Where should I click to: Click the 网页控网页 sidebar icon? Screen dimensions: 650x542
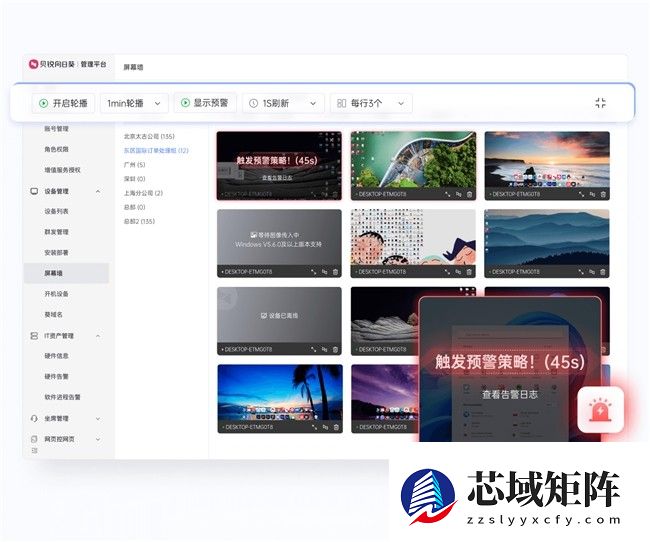pyautogui.click(x=34, y=439)
